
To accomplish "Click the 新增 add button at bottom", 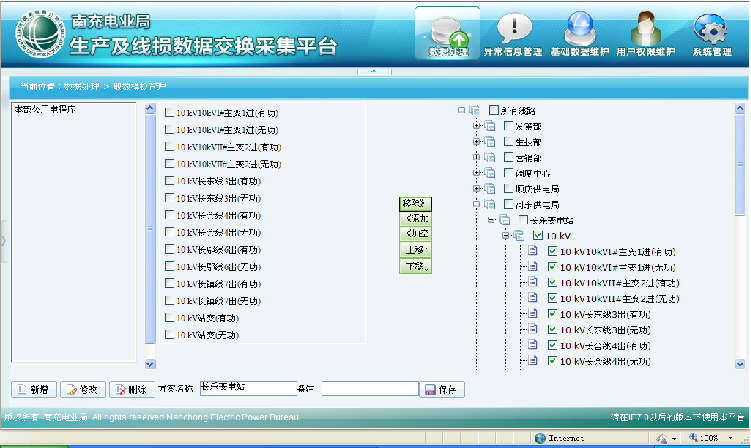I will point(33,389).
